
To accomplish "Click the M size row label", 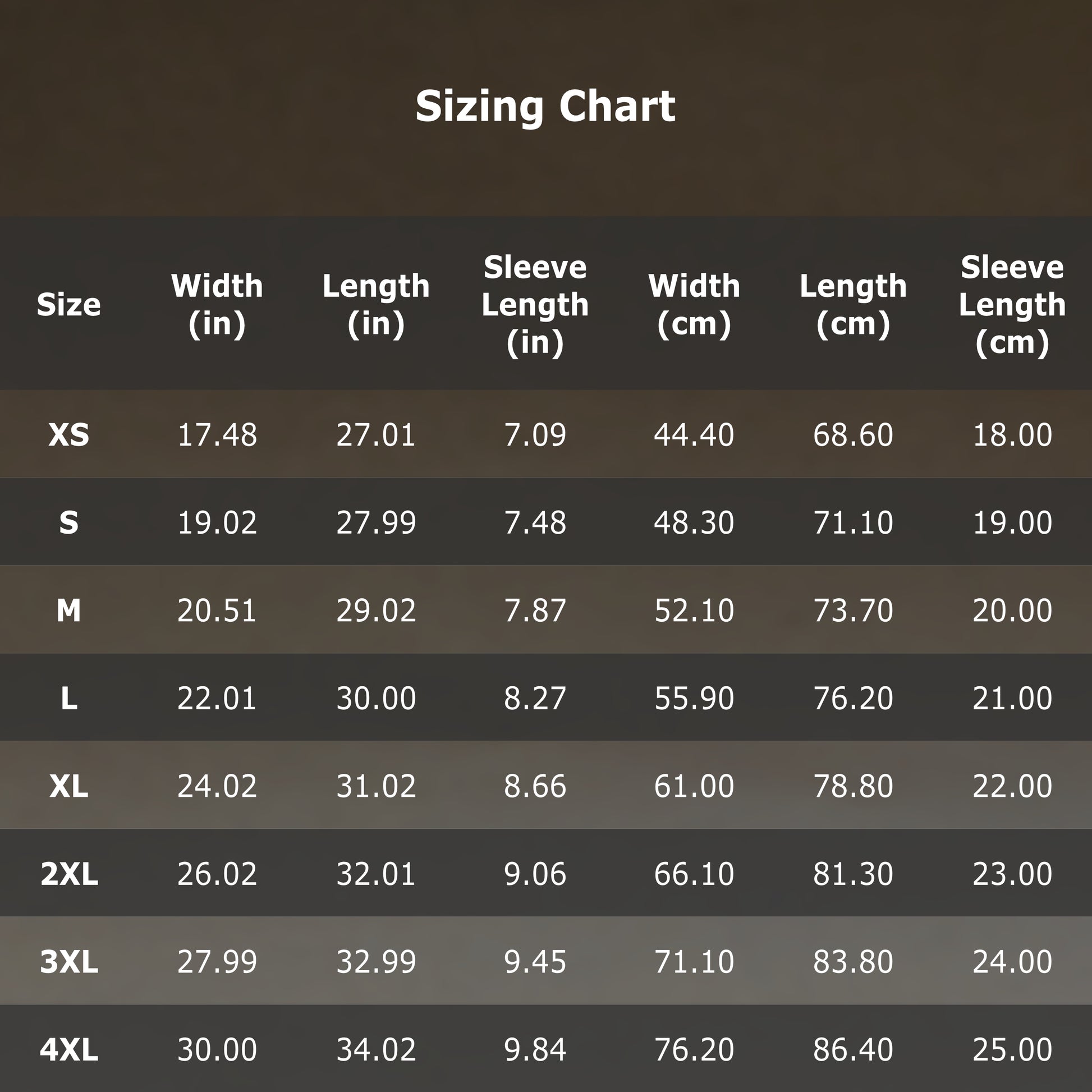I will (69, 611).
